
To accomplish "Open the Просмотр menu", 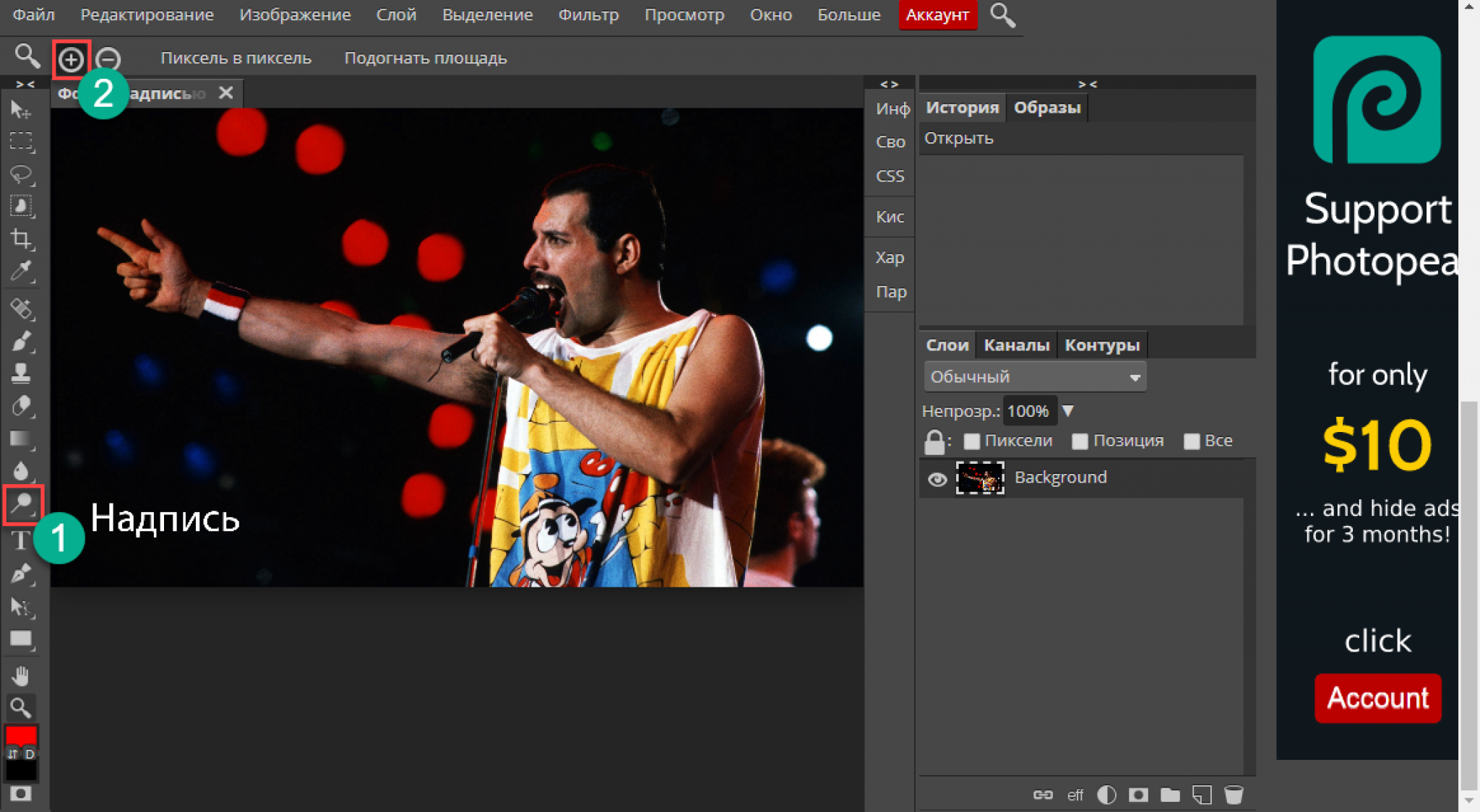I will (x=684, y=14).
